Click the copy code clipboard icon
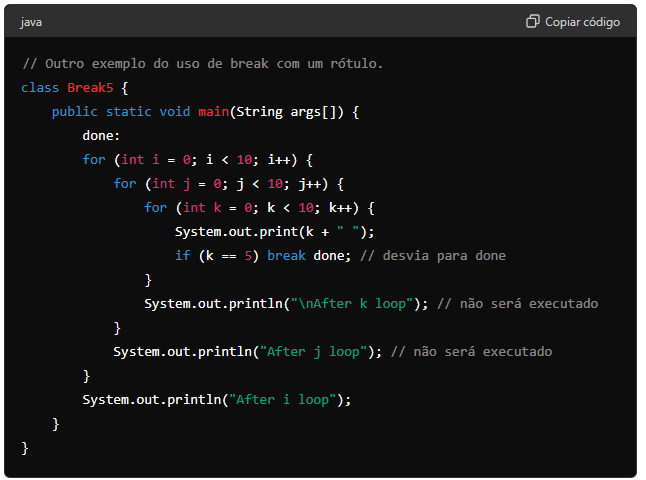The width and height of the screenshot is (646, 480). 532,21
